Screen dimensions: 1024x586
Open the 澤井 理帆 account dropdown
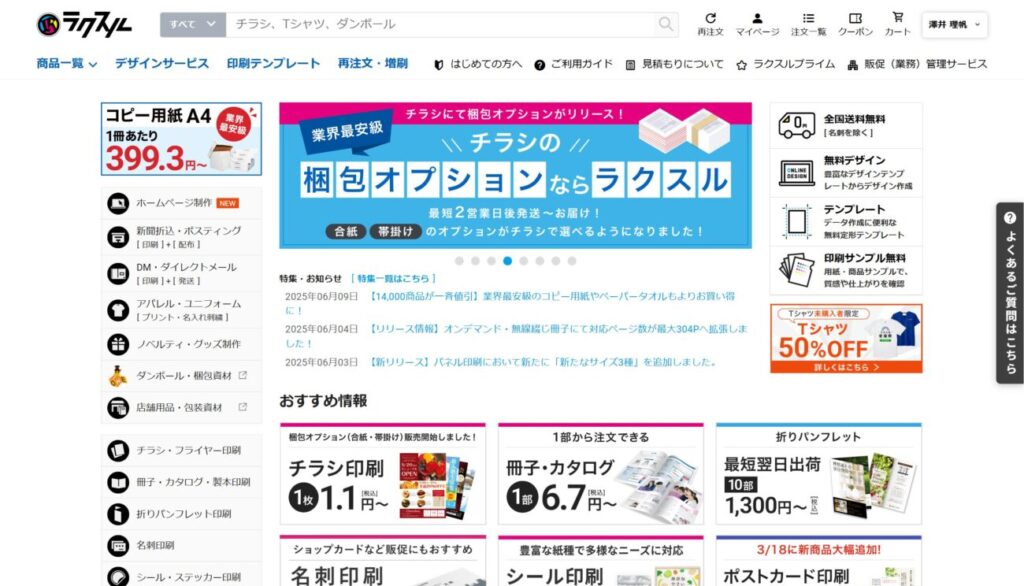click(954, 25)
